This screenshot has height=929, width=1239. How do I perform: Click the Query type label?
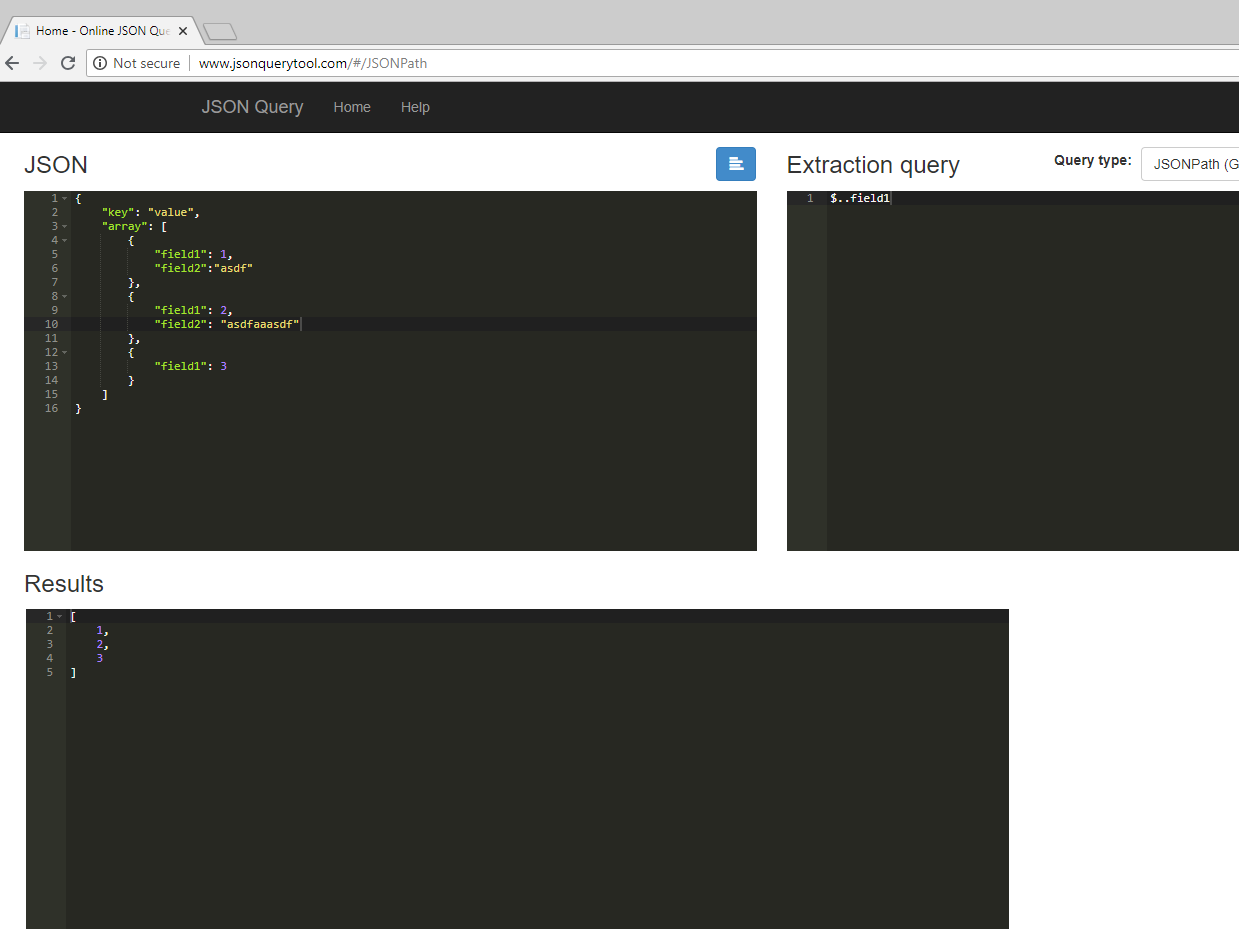point(1093,160)
